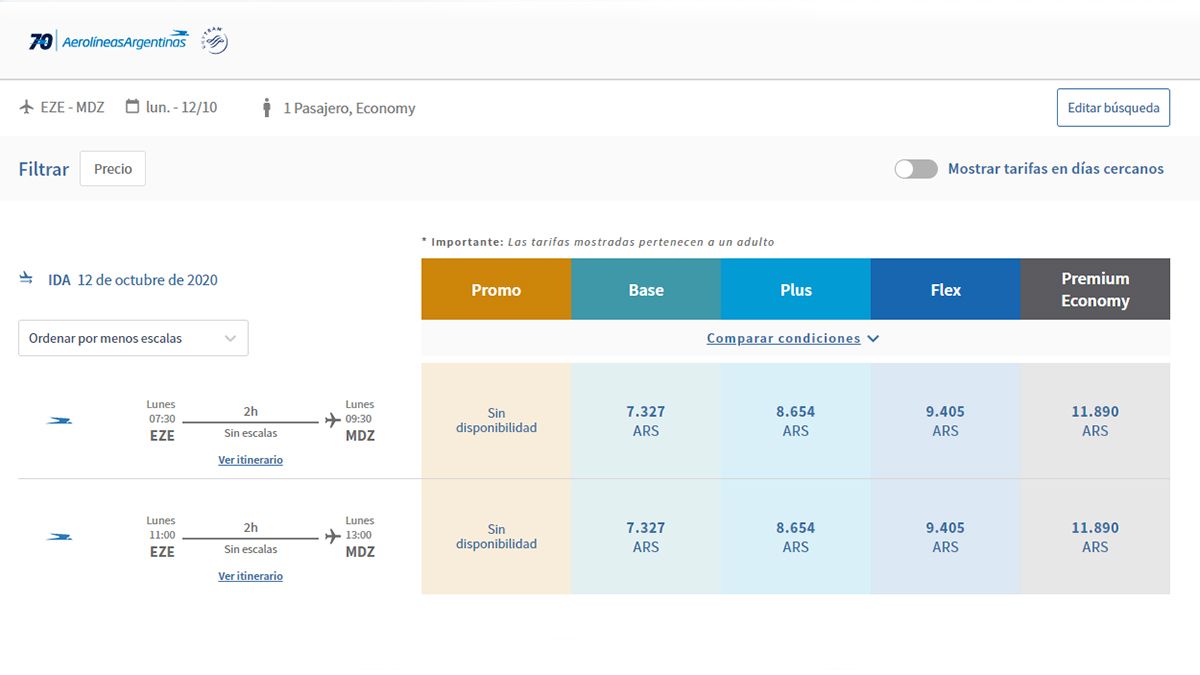Click the SkyTeam alliance emblem
Screen dimensions: 1200x675
(x=214, y=41)
